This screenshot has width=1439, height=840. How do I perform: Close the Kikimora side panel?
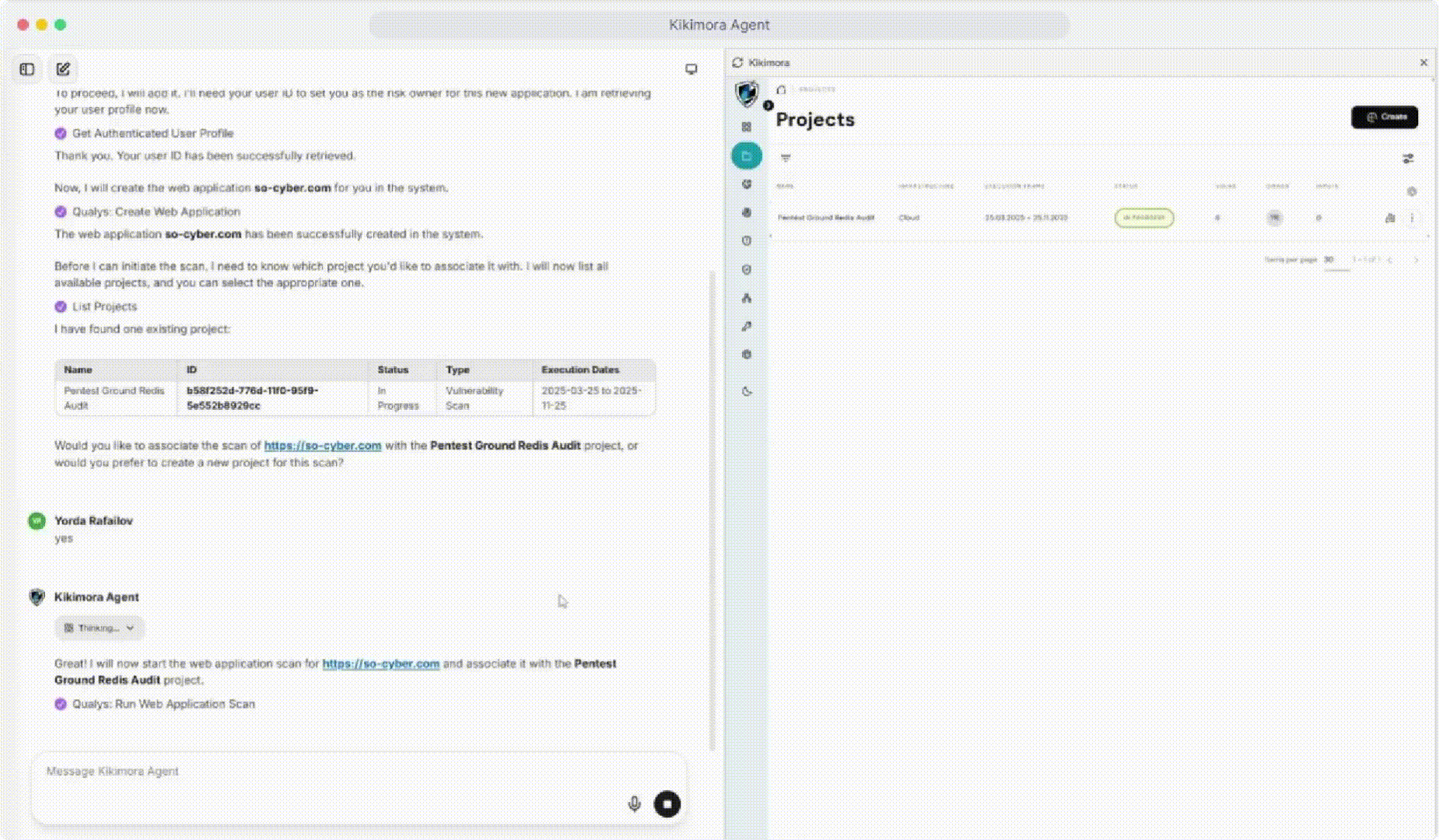1423,62
